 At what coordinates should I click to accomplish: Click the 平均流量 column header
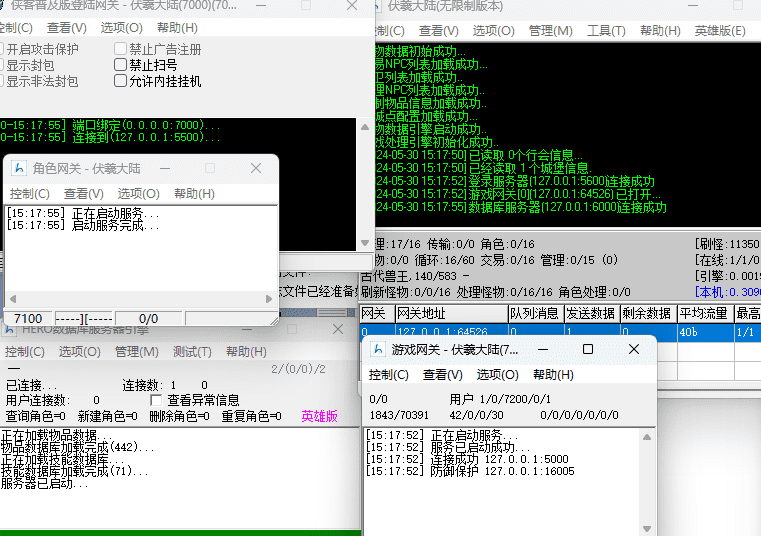click(705, 314)
